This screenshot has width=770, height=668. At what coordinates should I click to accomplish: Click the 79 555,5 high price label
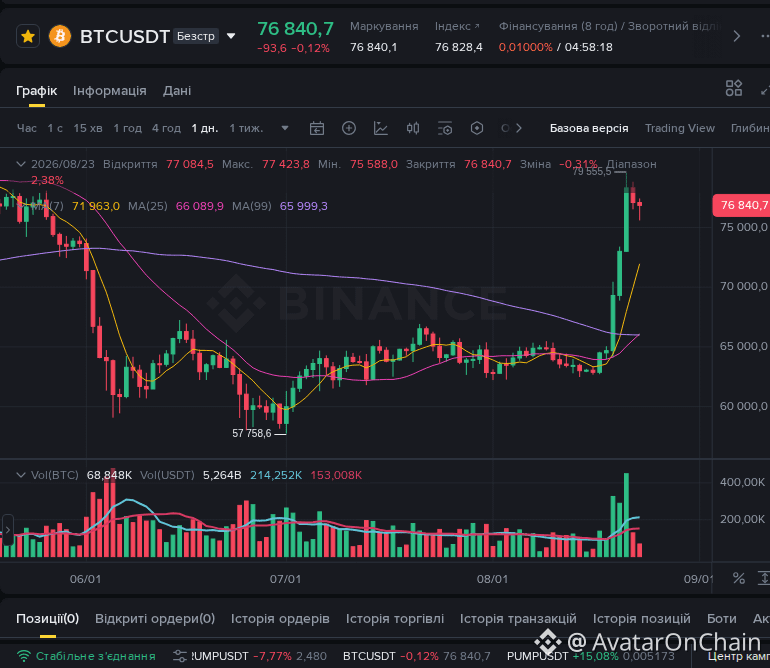(x=592, y=171)
